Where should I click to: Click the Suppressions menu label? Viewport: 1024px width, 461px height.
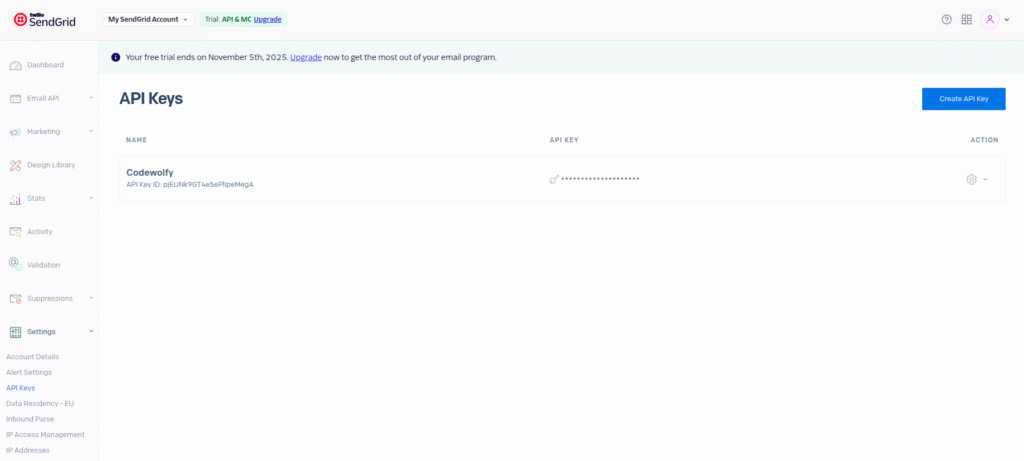50,298
